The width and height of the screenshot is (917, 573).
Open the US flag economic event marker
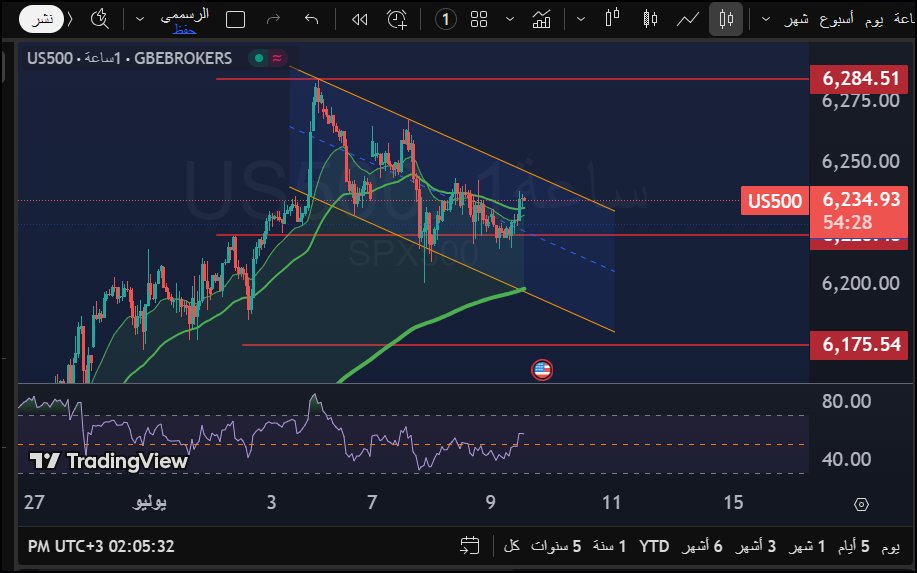pos(542,370)
